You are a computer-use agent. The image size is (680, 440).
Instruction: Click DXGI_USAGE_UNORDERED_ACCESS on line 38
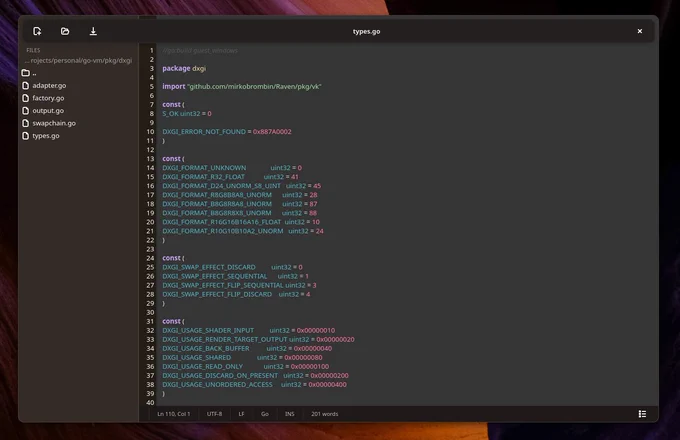tap(218, 385)
